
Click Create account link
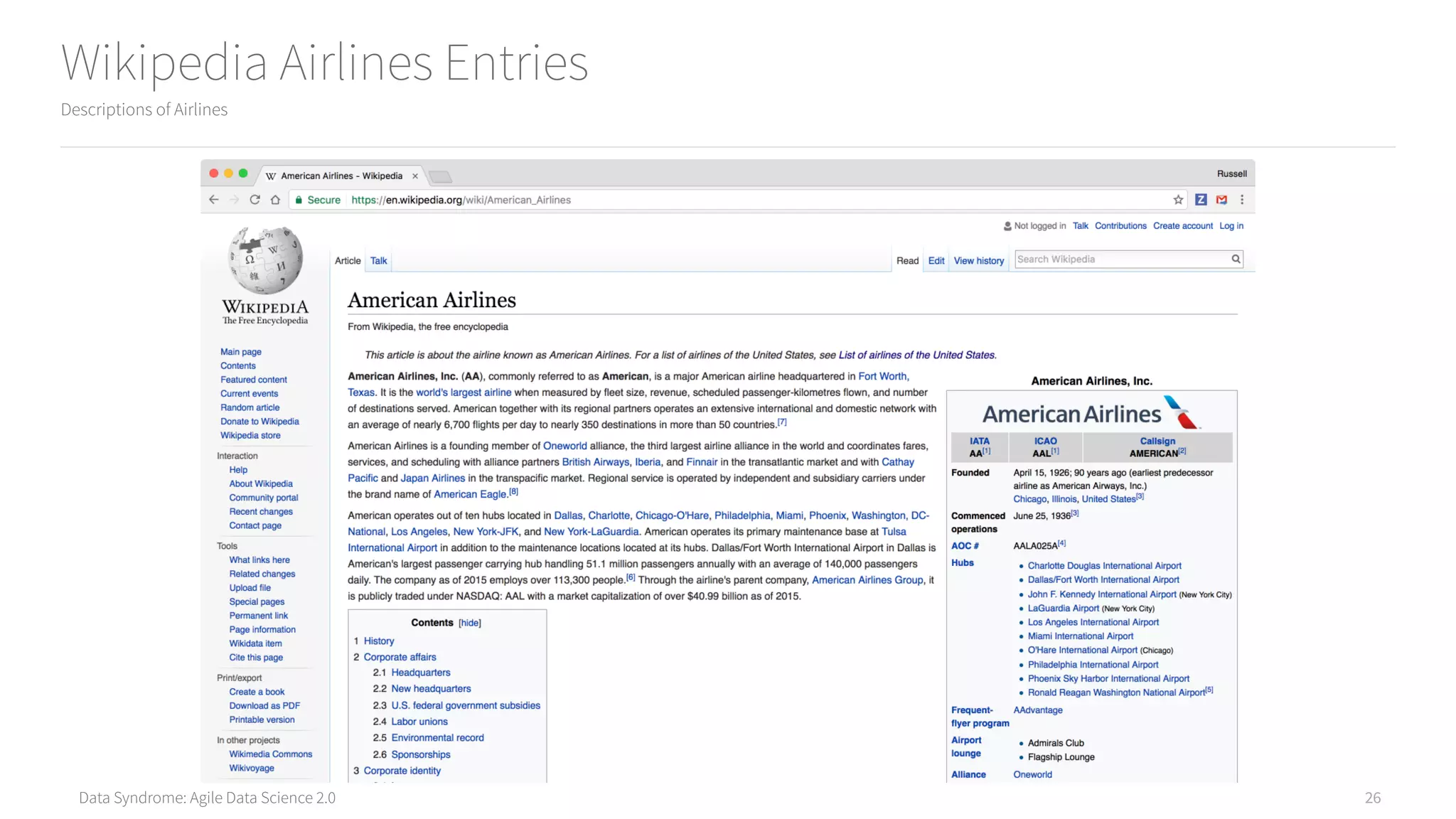click(1183, 226)
